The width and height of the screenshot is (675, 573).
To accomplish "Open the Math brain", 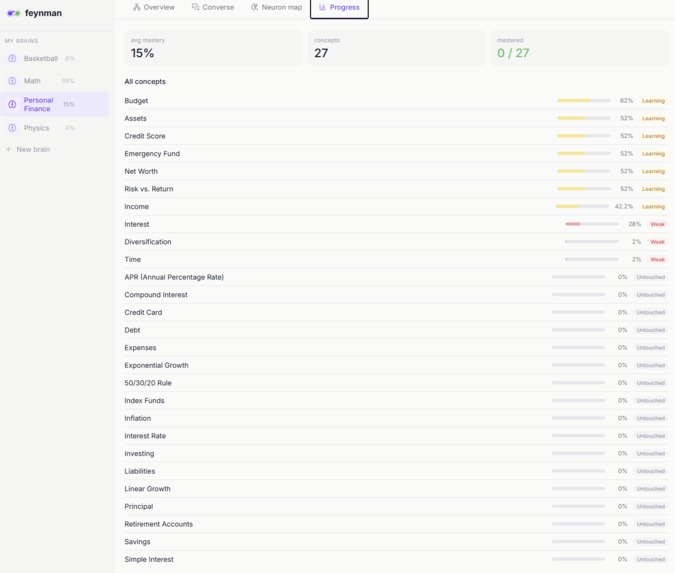I will point(55,81).
